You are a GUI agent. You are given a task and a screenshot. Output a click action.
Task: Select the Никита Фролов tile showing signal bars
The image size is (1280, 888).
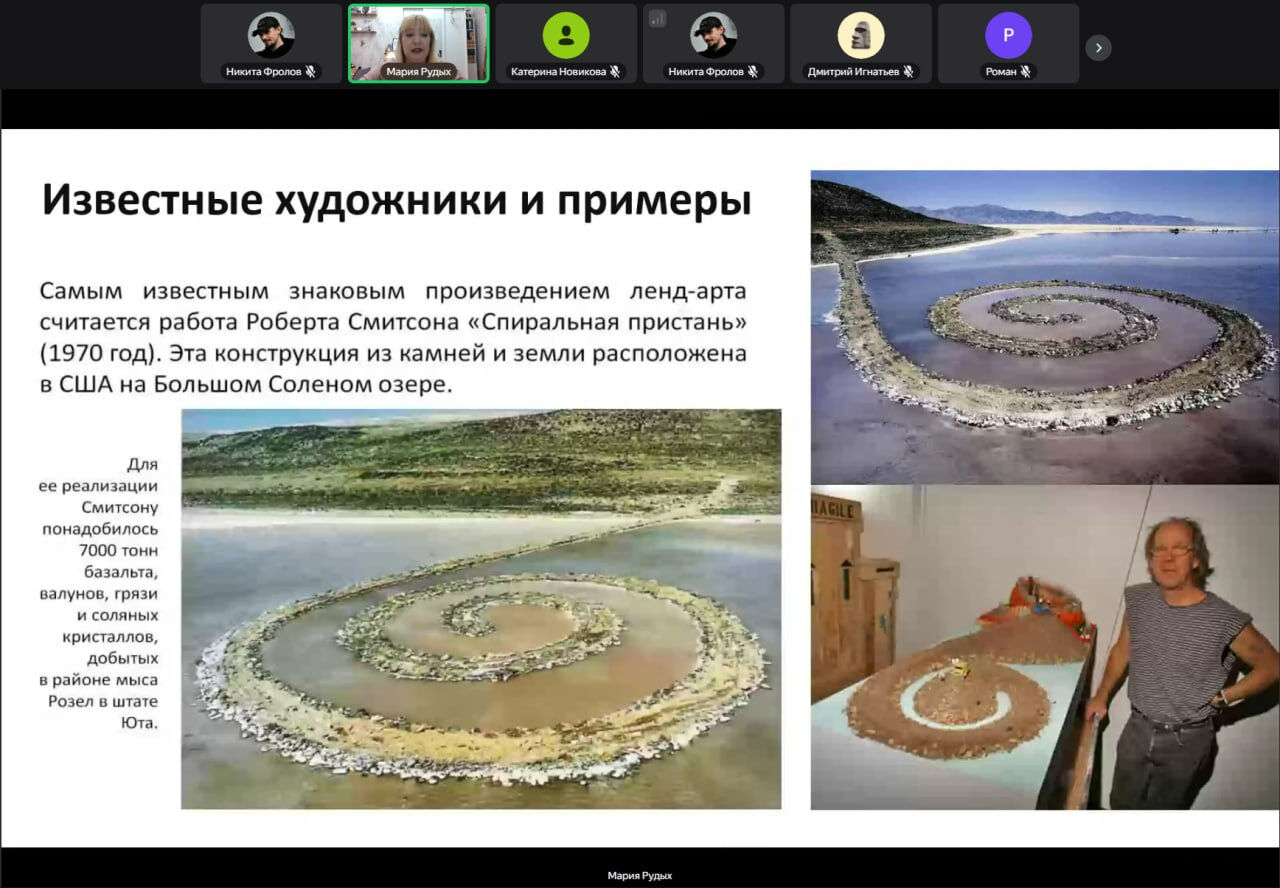pyautogui.click(x=714, y=43)
